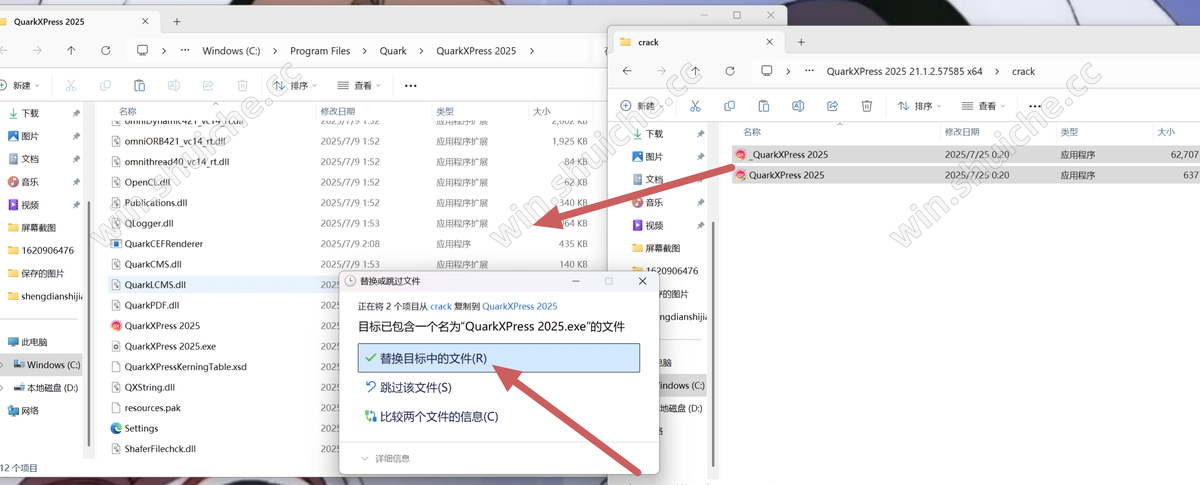Refresh the QuarkXPress 2025 folder view
Viewport: 1200px width, 485px height.
pyautogui.click(x=105, y=50)
